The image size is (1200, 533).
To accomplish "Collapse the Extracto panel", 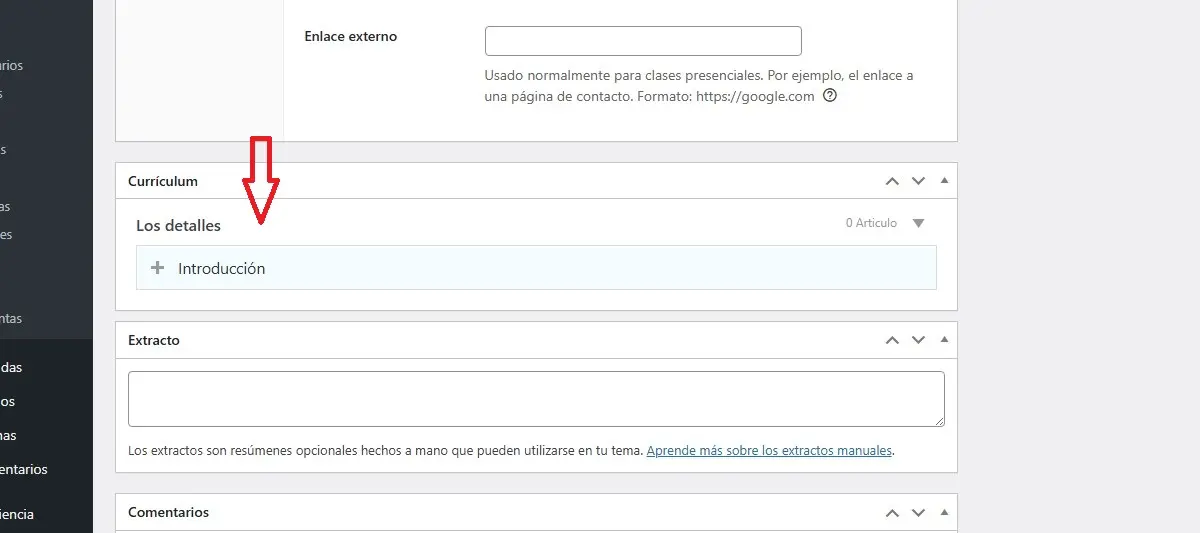I will tap(945, 340).
